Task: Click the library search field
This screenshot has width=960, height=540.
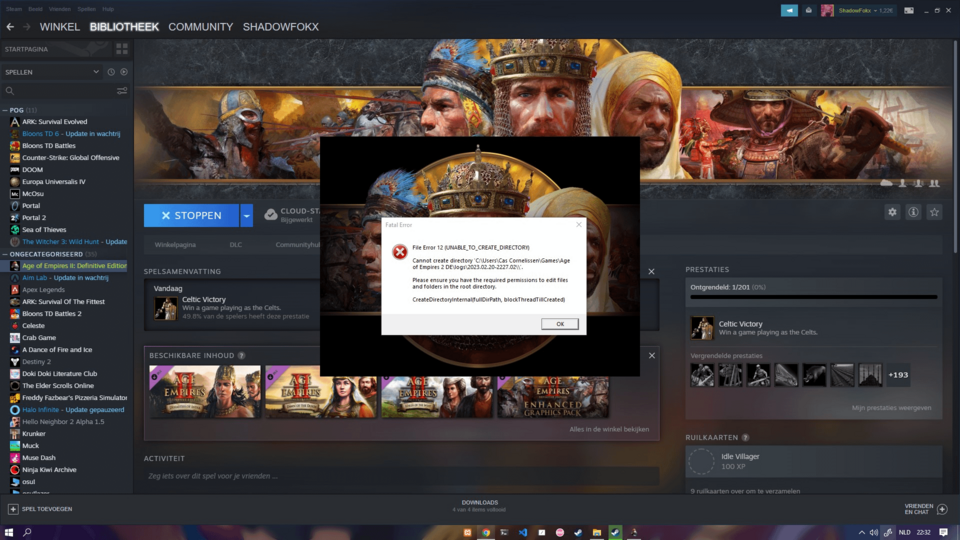Action: pyautogui.click(x=59, y=91)
